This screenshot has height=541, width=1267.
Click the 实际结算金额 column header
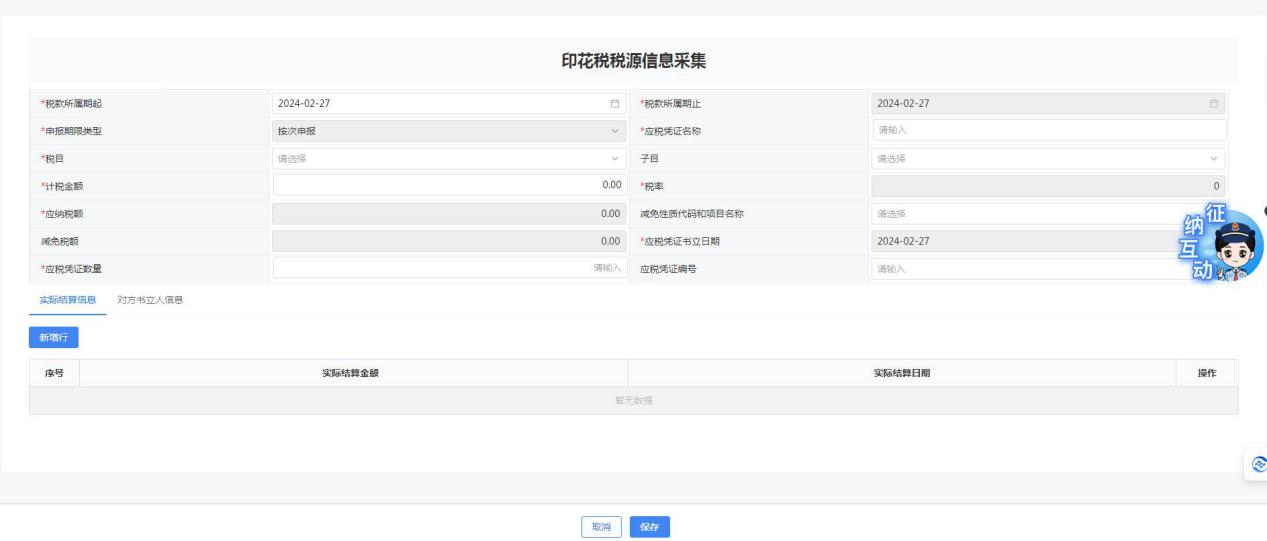[353, 373]
